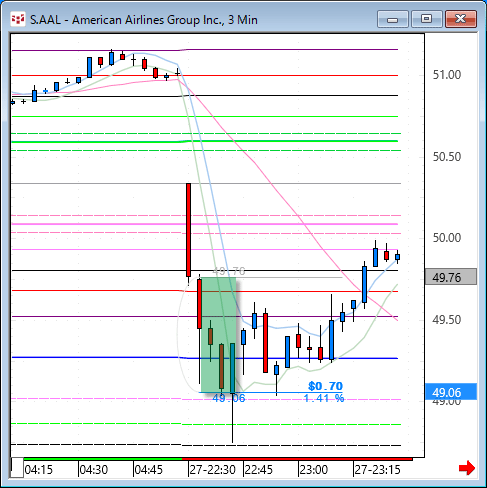Click the red scroll-right arrow icon
This screenshot has height=488, width=487.
467,468
